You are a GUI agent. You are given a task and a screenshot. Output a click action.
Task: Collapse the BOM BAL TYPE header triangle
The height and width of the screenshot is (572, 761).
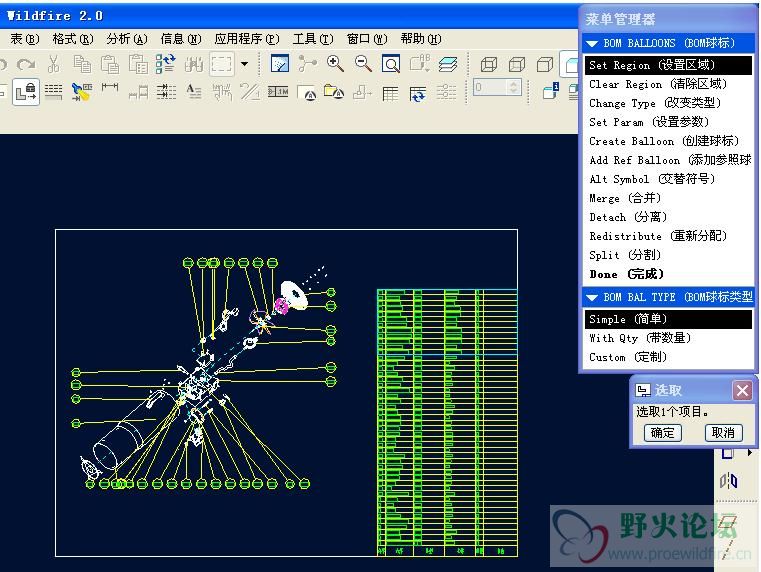pos(592,297)
